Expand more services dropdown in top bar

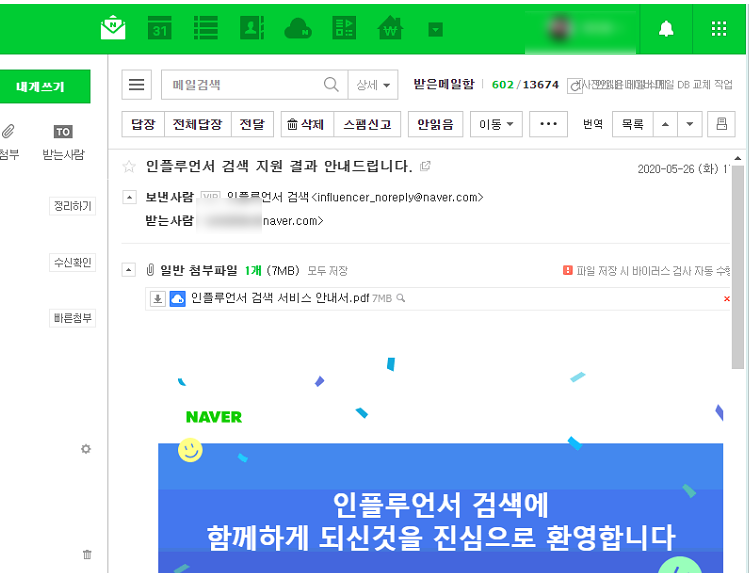tap(435, 30)
